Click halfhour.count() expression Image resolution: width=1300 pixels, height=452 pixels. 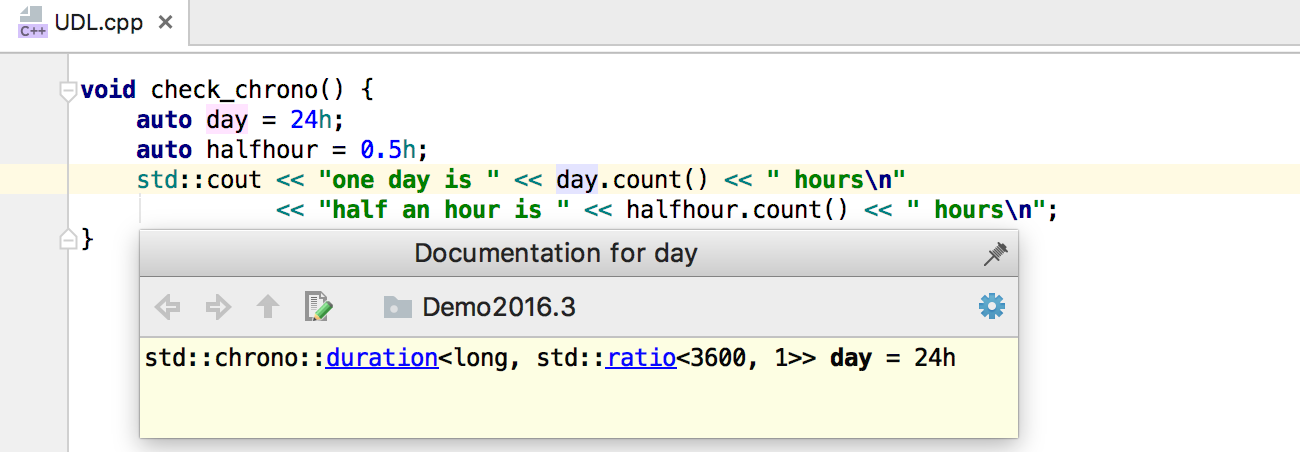point(737,210)
